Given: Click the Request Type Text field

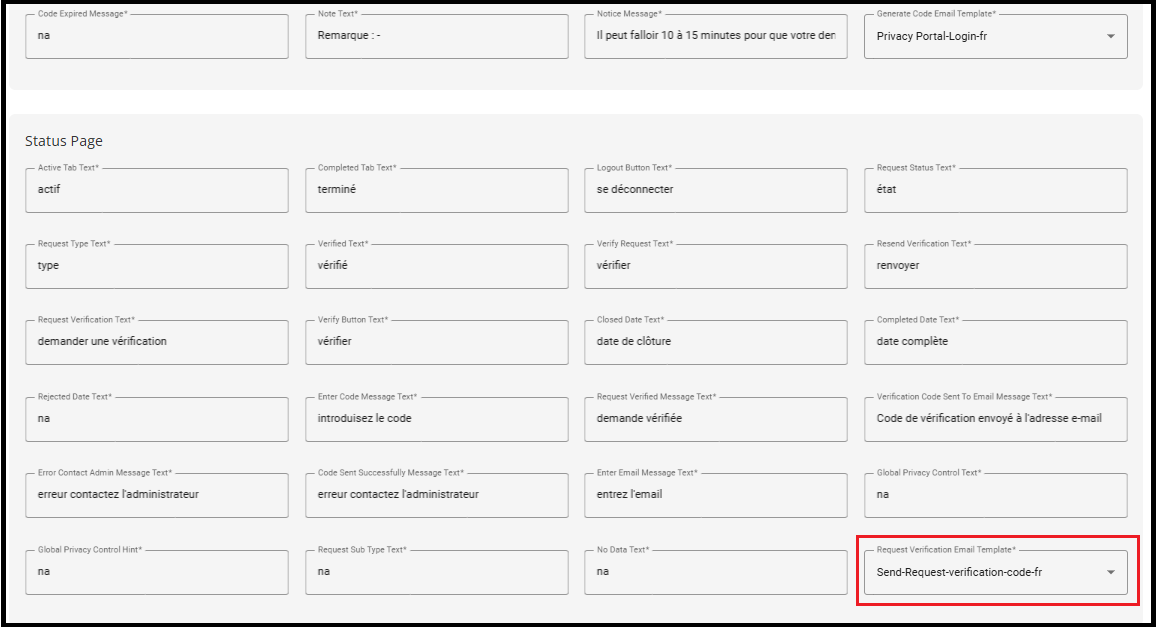Looking at the screenshot, I should click(157, 266).
